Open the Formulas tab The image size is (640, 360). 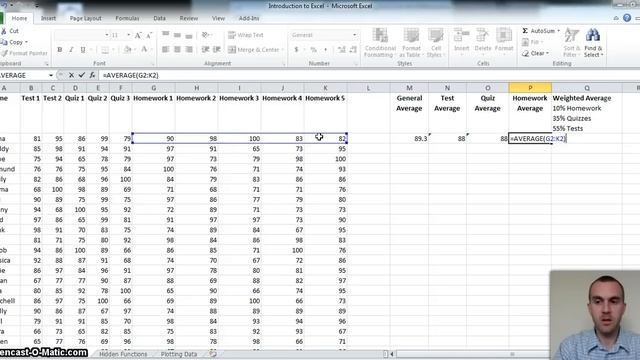(127, 18)
